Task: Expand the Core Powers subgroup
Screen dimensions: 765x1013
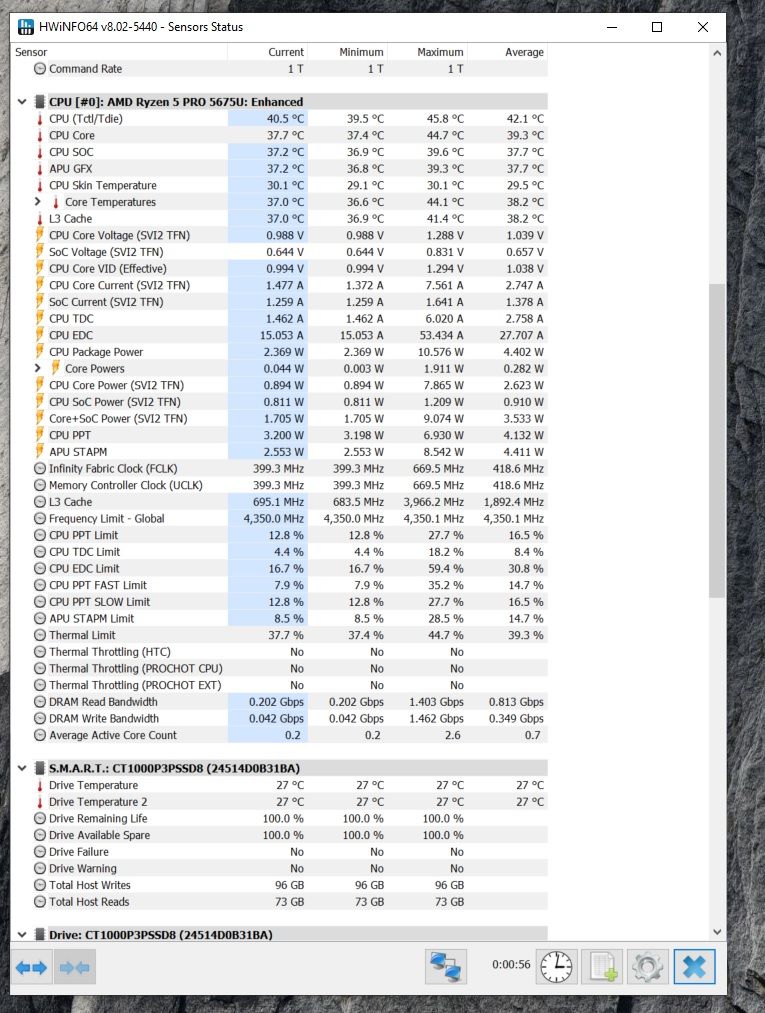Action: [x=37, y=369]
